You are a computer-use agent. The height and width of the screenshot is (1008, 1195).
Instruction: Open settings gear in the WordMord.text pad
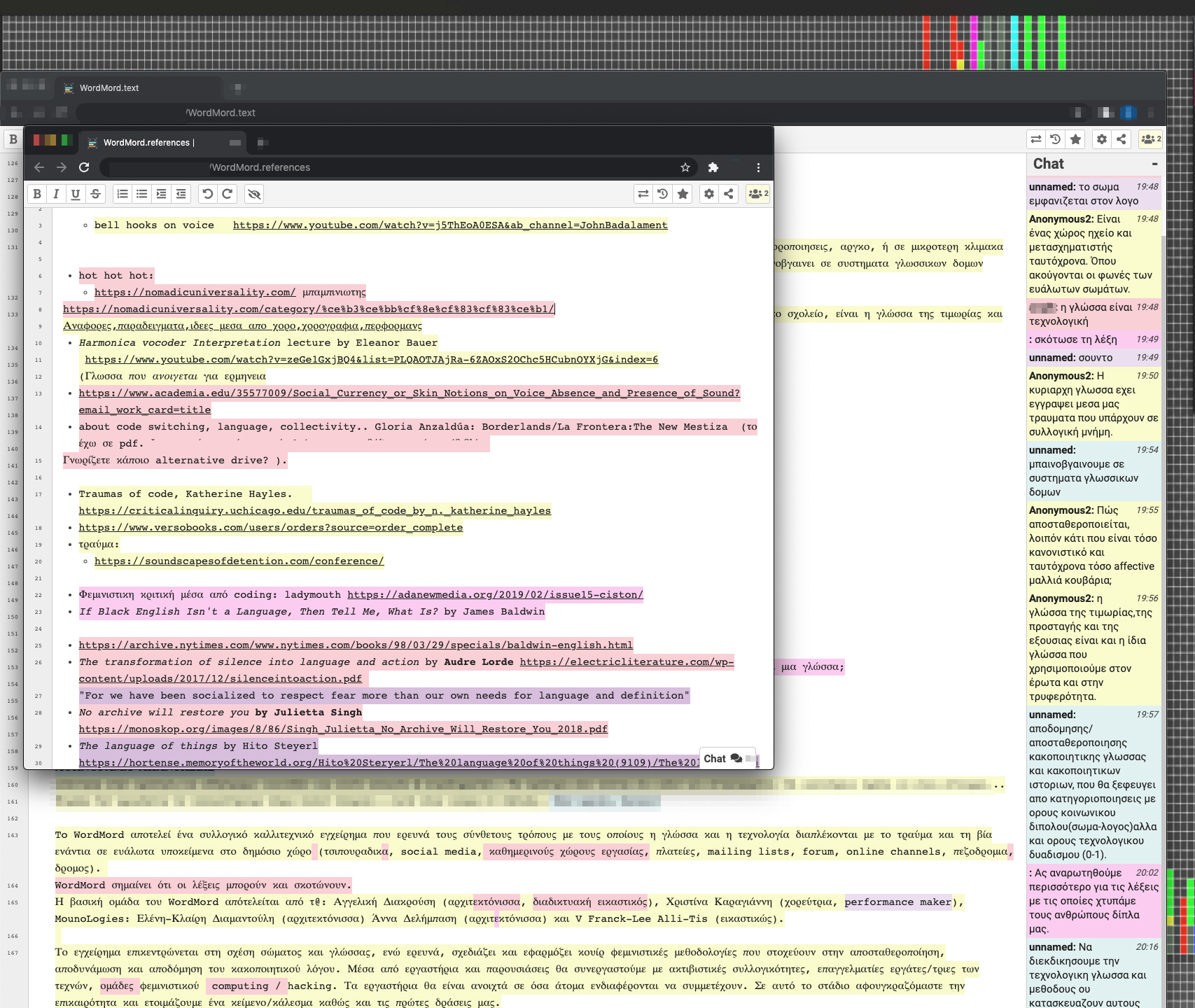1102,139
